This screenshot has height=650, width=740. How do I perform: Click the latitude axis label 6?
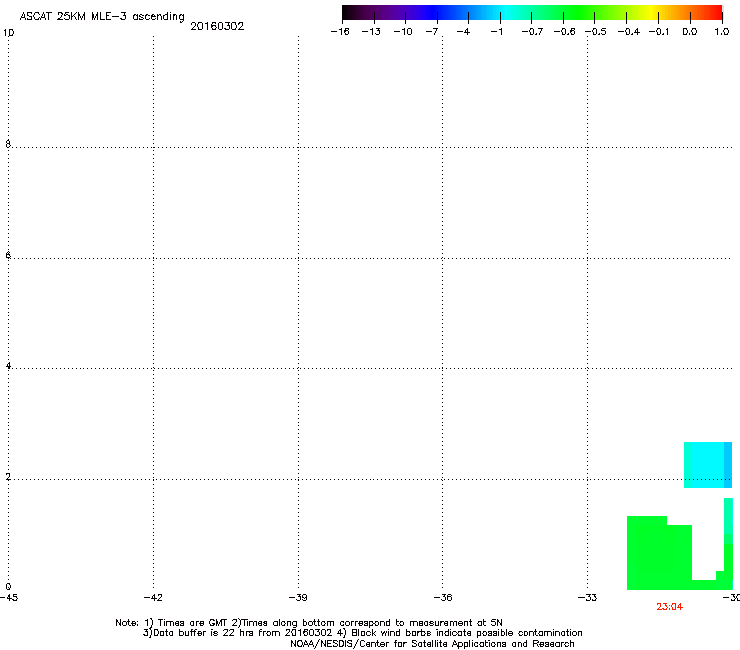point(8,255)
